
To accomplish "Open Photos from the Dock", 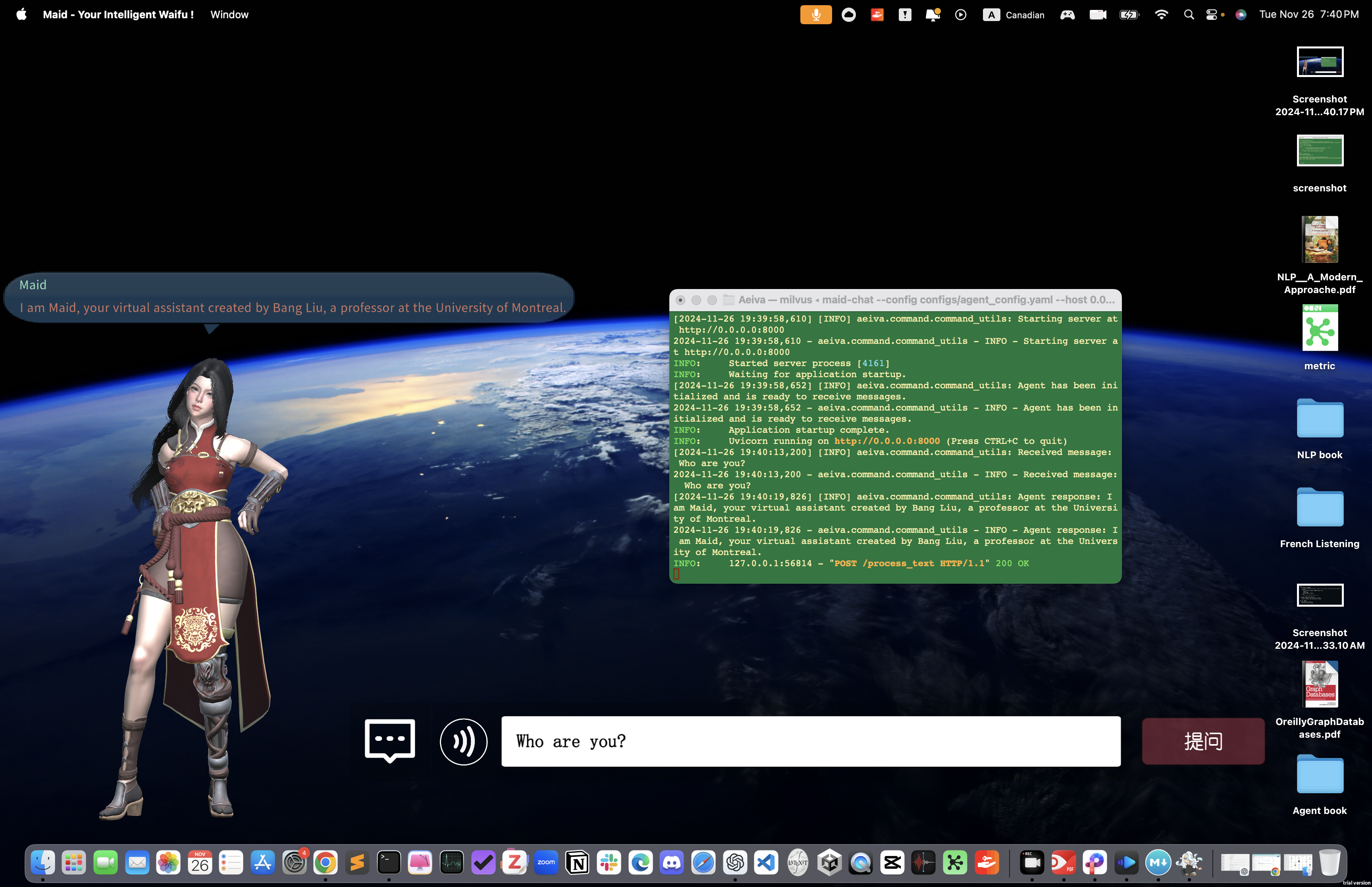I will click(x=168, y=862).
